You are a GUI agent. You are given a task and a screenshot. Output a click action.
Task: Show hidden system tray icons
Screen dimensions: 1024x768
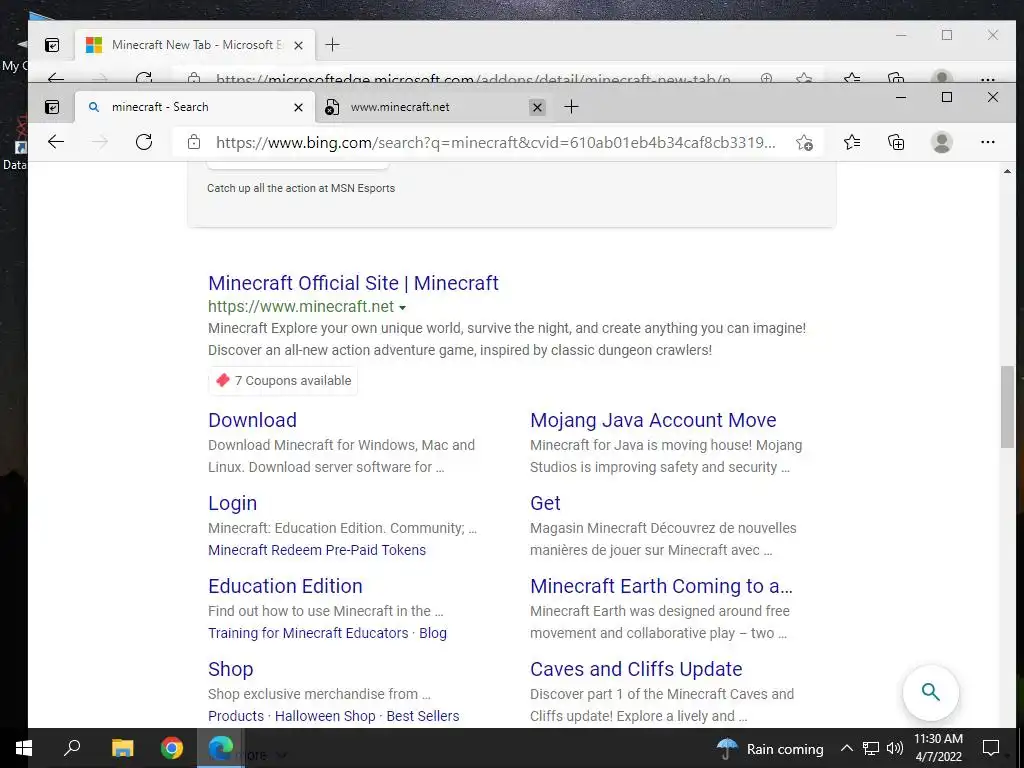pos(846,748)
